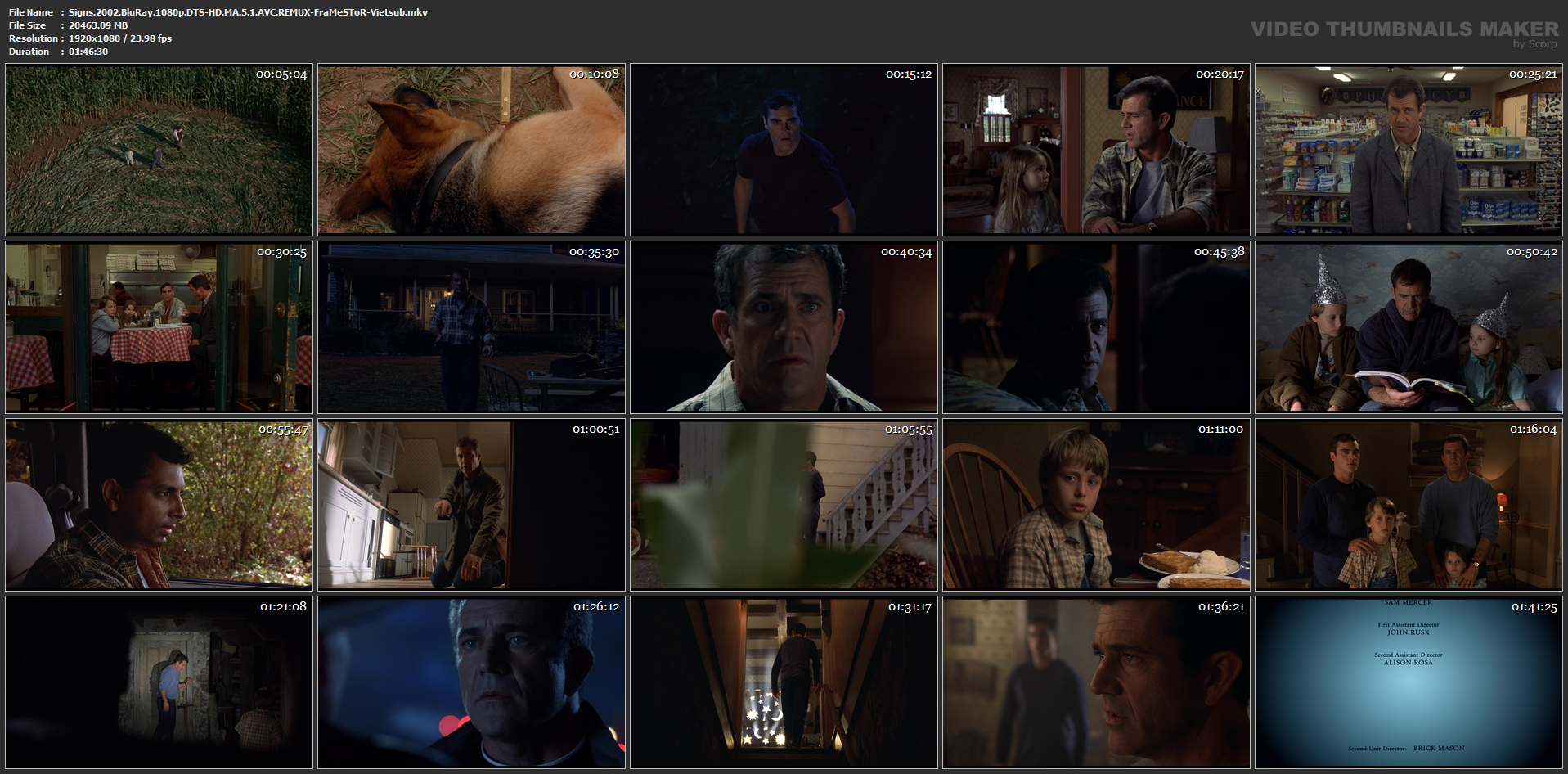Click the end credits thumbnail at 01:41:25

coord(1409,682)
